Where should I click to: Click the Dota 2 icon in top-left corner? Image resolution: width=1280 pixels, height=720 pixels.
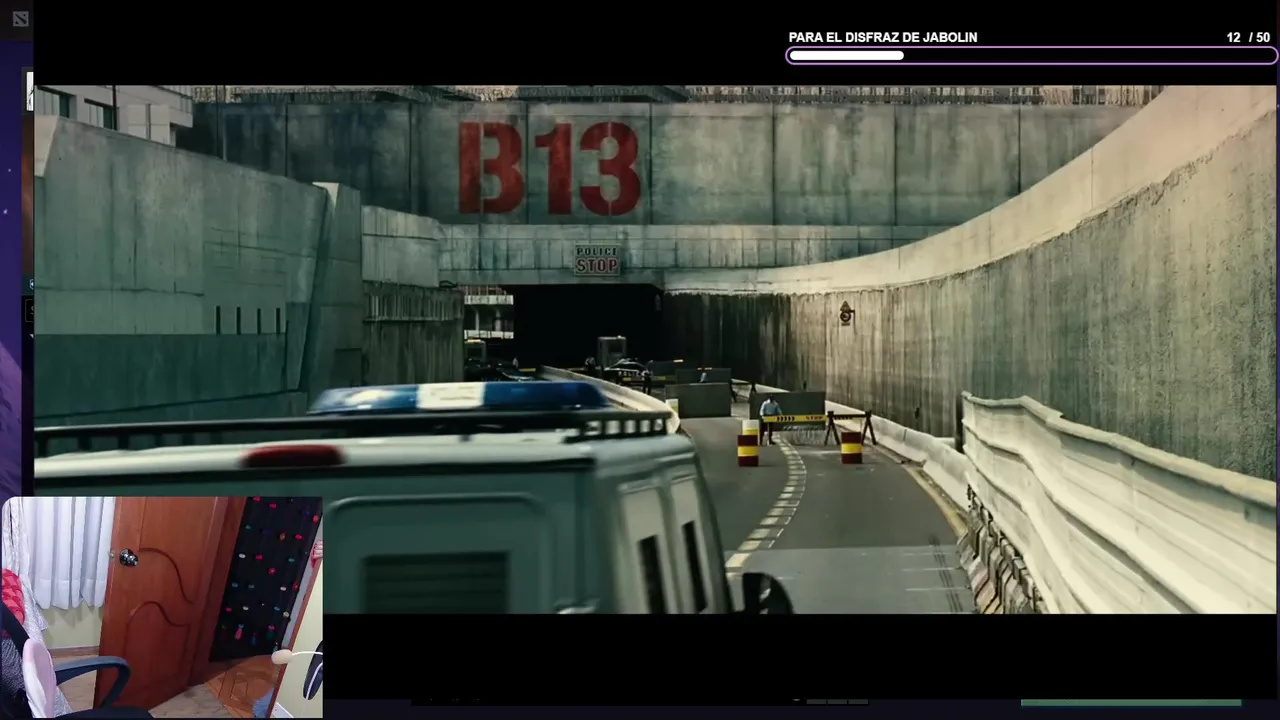click(20, 19)
